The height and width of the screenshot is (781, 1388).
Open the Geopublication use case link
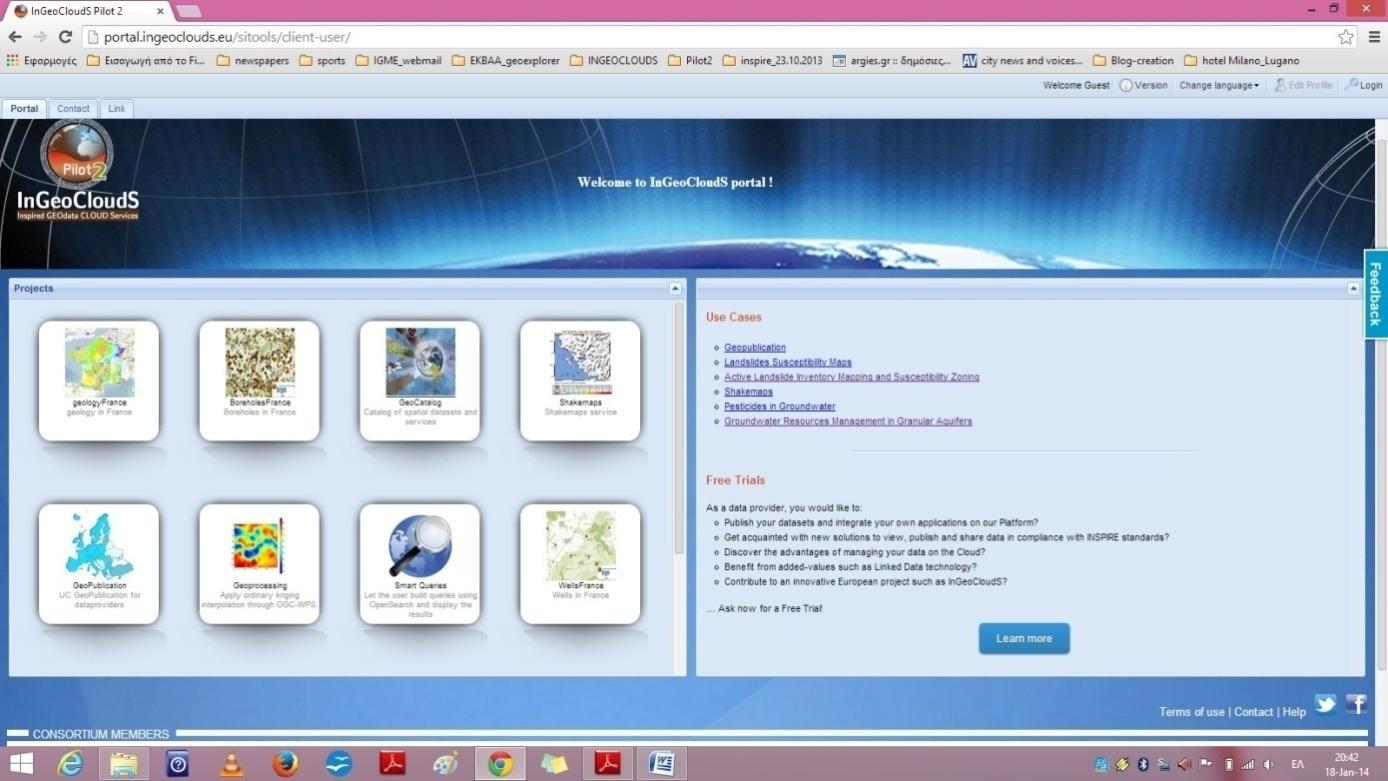click(755, 348)
